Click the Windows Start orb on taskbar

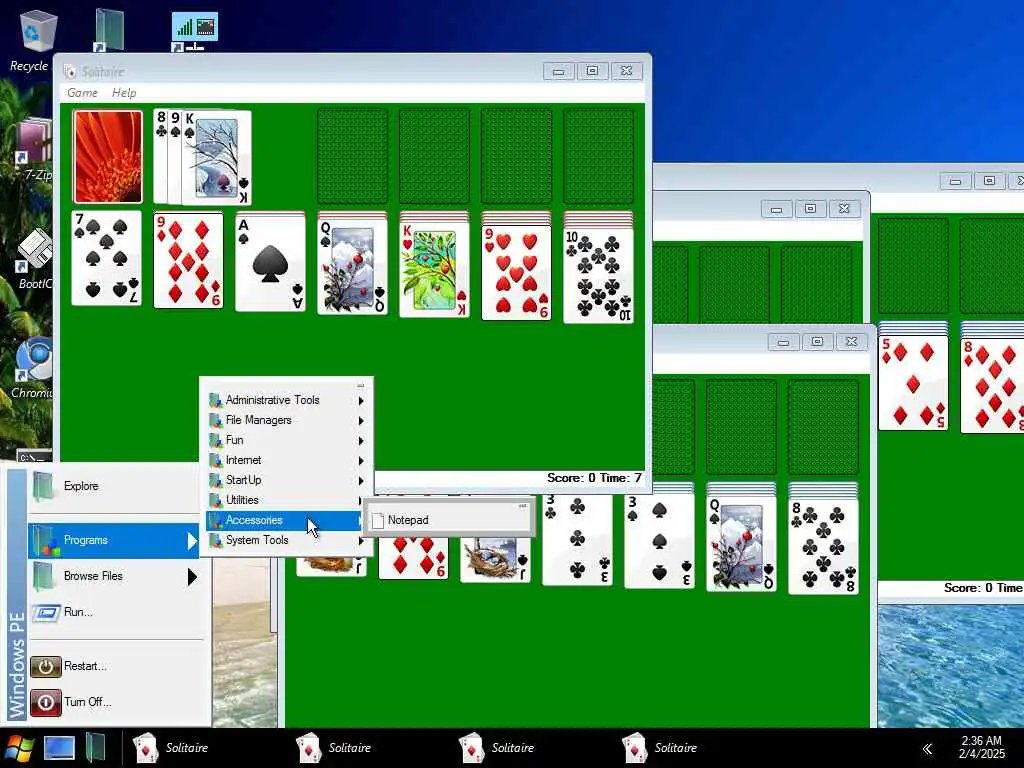click(18, 748)
